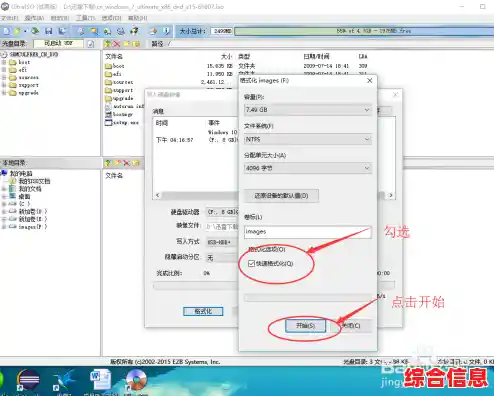This screenshot has width=494, height=396.
Task: Click right arrow of message list scrollbar
Action: 391,195
